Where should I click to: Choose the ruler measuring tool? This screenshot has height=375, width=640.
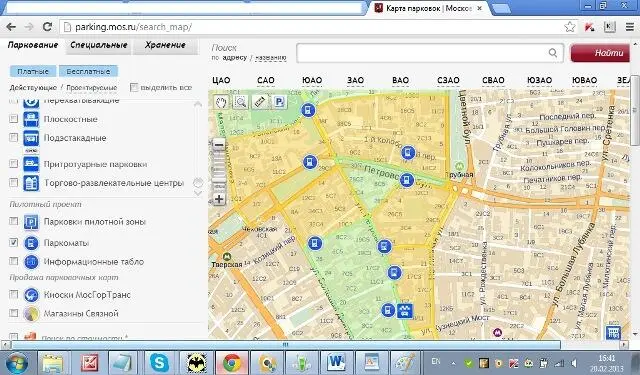point(260,102)
